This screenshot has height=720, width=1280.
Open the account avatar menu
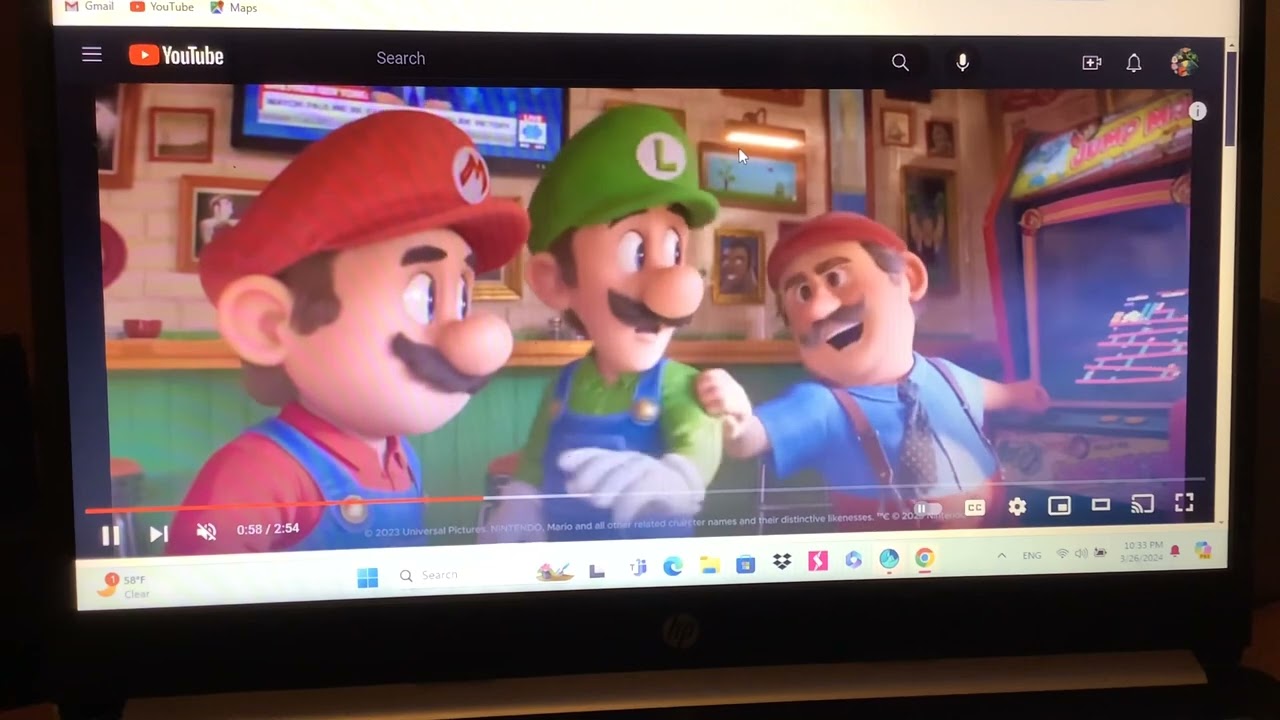tap(1184, 62)
